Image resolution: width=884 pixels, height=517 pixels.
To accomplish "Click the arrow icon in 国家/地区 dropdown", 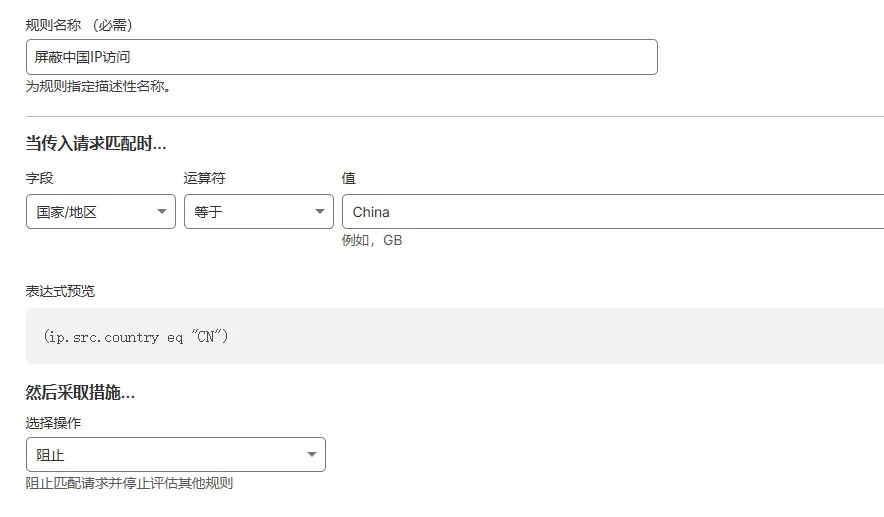I will click(162, 212).
